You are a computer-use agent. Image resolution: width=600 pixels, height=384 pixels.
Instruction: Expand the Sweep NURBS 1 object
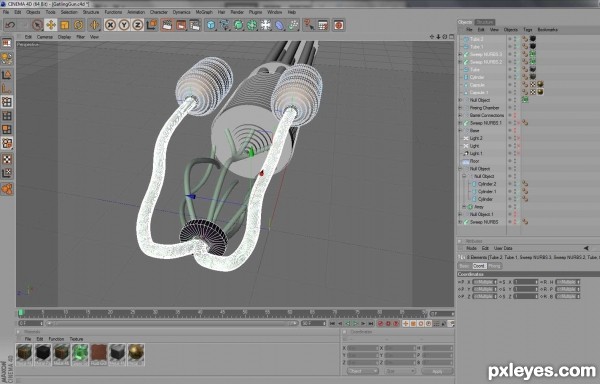pyautogui.click(x=460, y=123)
